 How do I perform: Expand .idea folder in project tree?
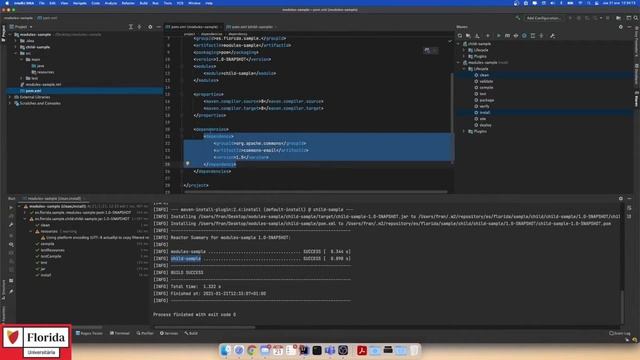click(16, 41)
